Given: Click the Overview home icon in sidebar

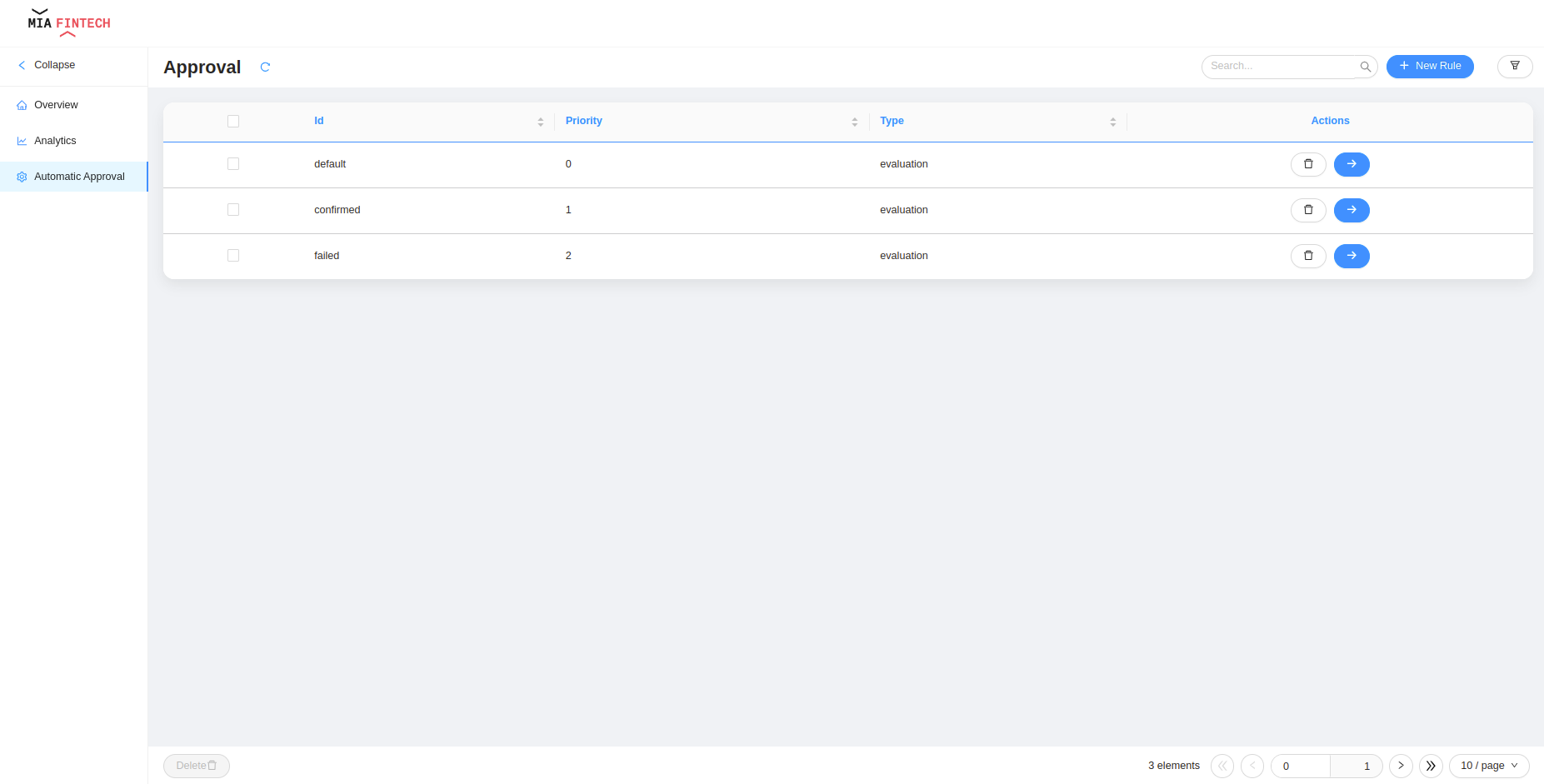Looking at the screenshot, I should click(22, 104).
